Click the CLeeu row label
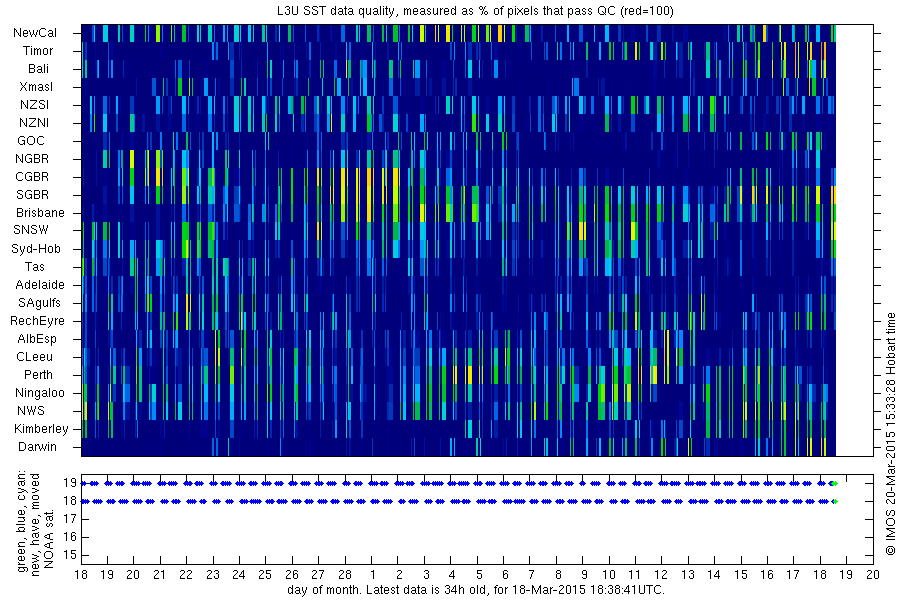This screenshot has width=900, height=600. pos(34,357)
